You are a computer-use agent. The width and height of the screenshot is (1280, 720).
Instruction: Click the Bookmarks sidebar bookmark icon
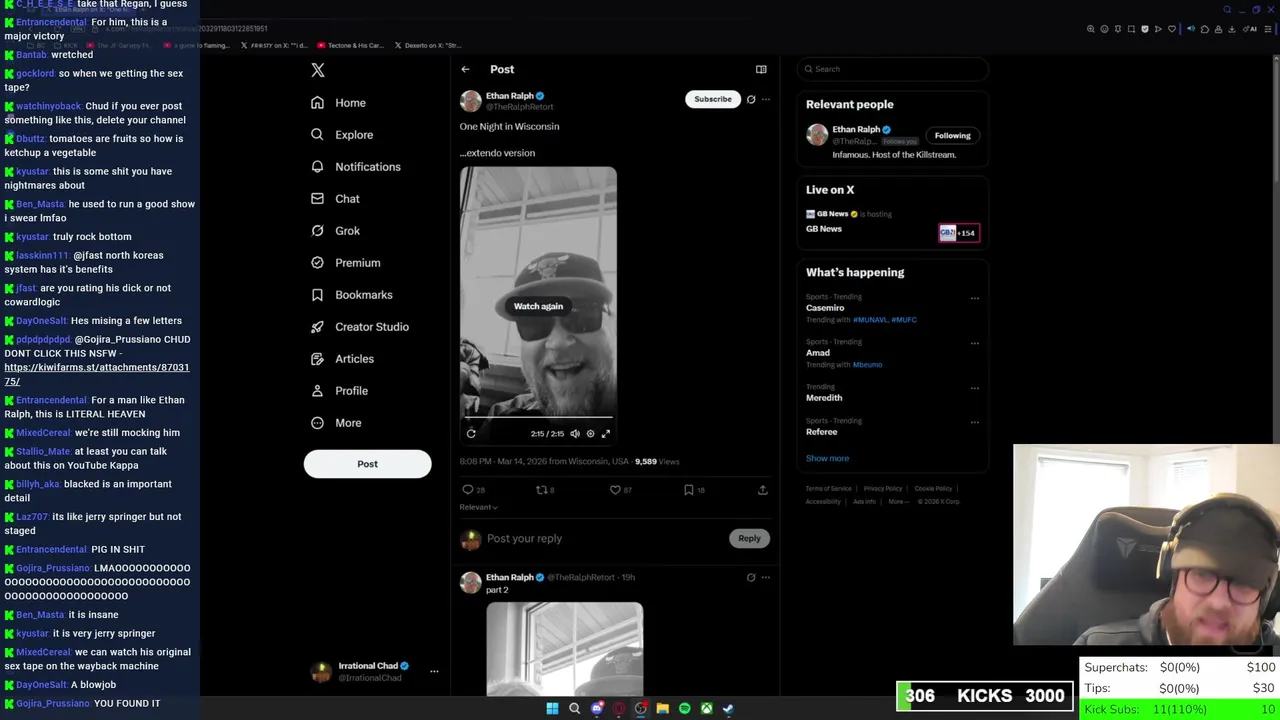pos(317,295)
